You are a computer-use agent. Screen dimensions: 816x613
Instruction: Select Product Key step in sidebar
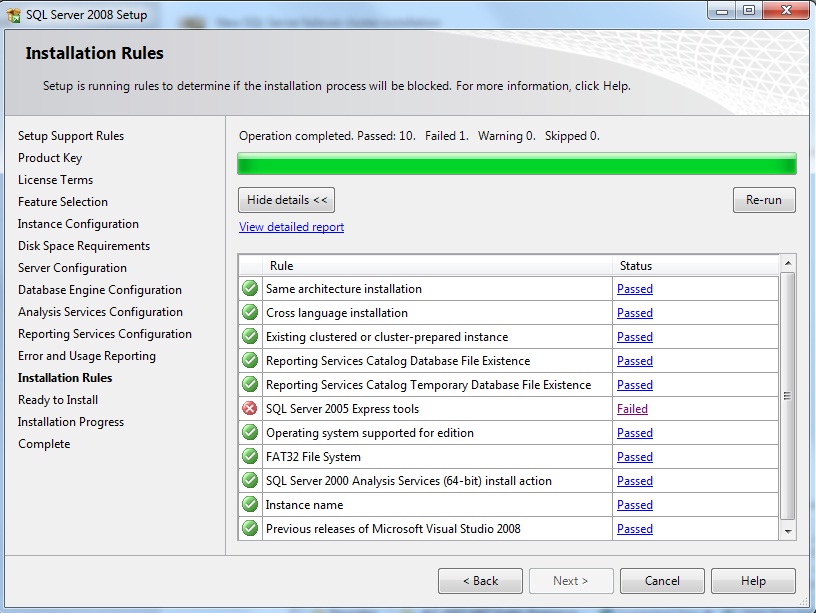50,158
